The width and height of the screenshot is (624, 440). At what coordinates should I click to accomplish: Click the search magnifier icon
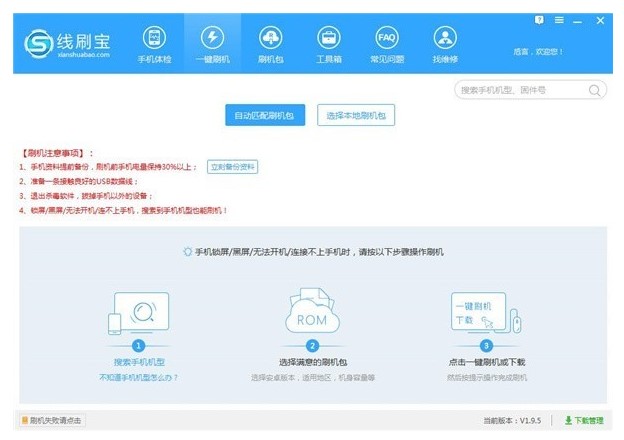594,90
